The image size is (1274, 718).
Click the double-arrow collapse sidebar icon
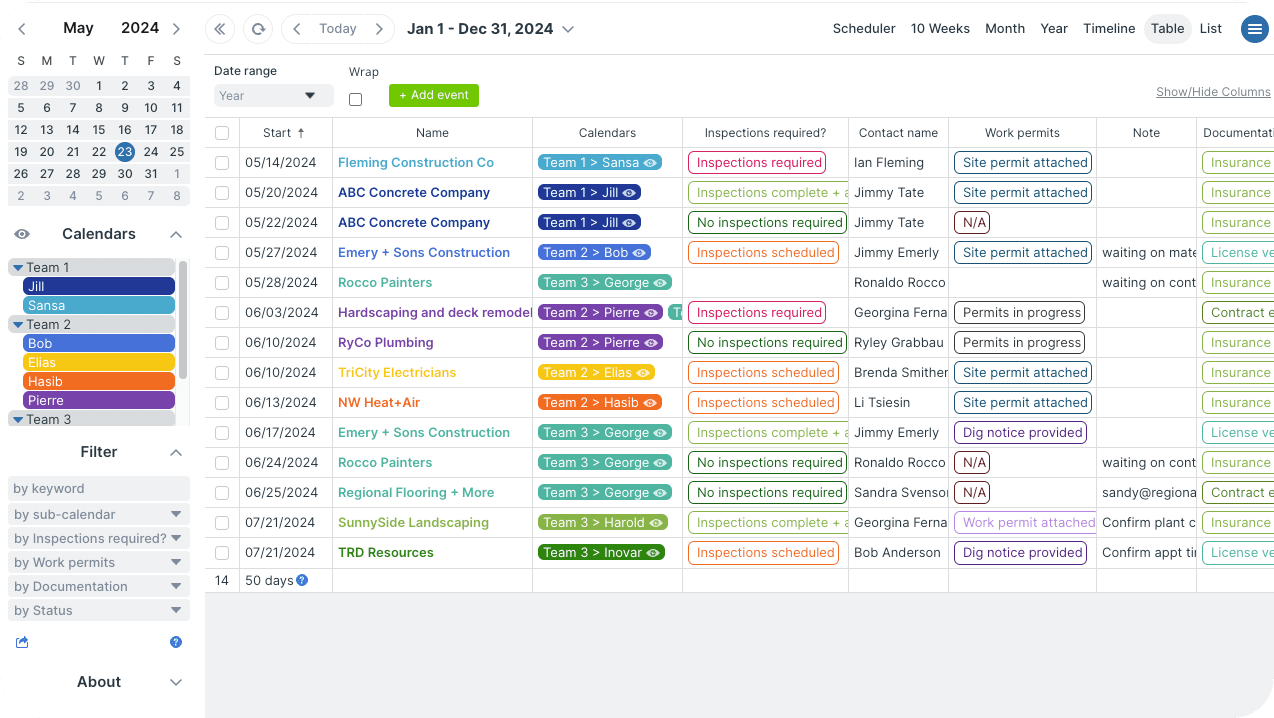(x=220, y=29)
